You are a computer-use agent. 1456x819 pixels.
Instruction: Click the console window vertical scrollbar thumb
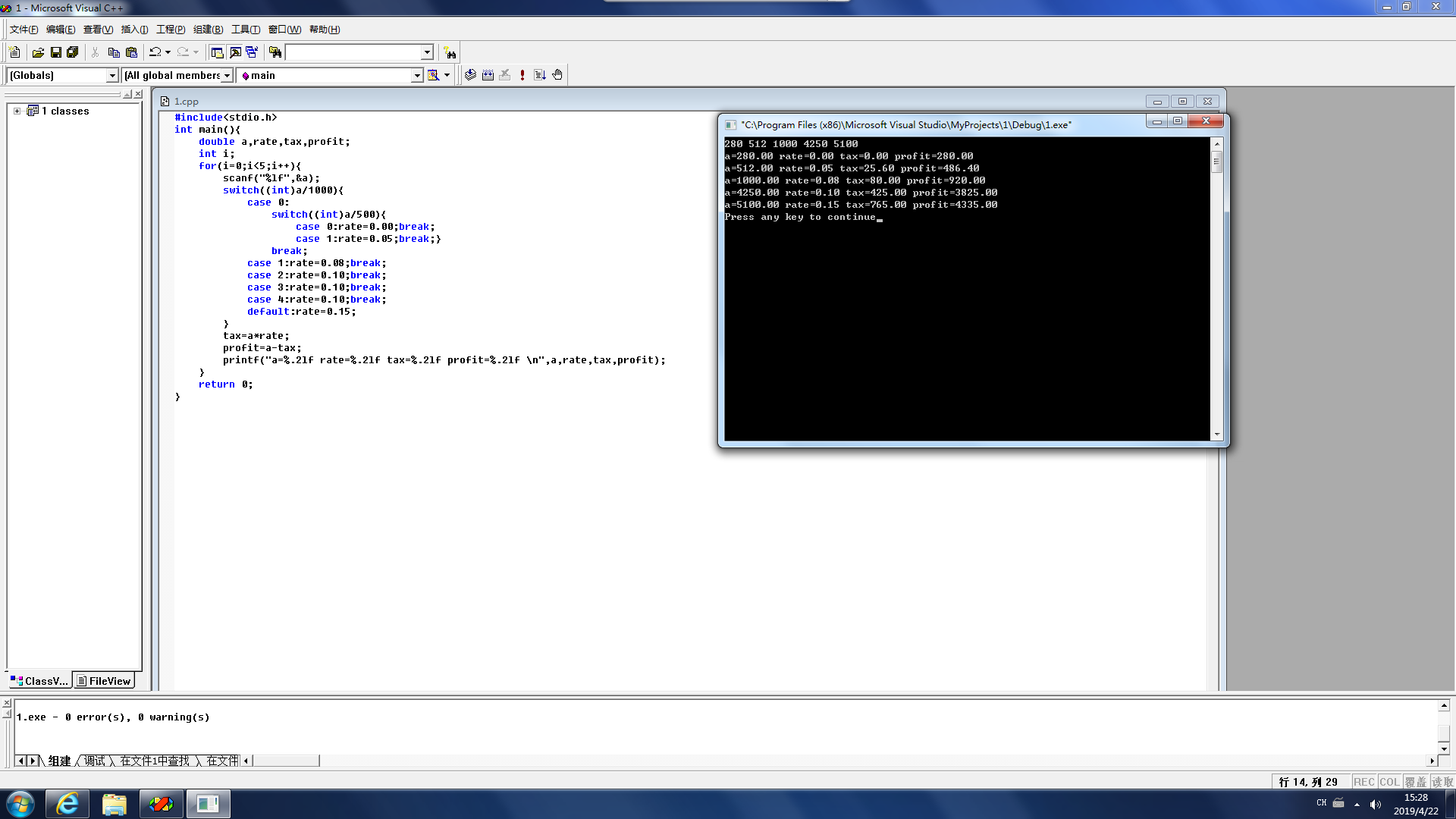point(1216,162)
